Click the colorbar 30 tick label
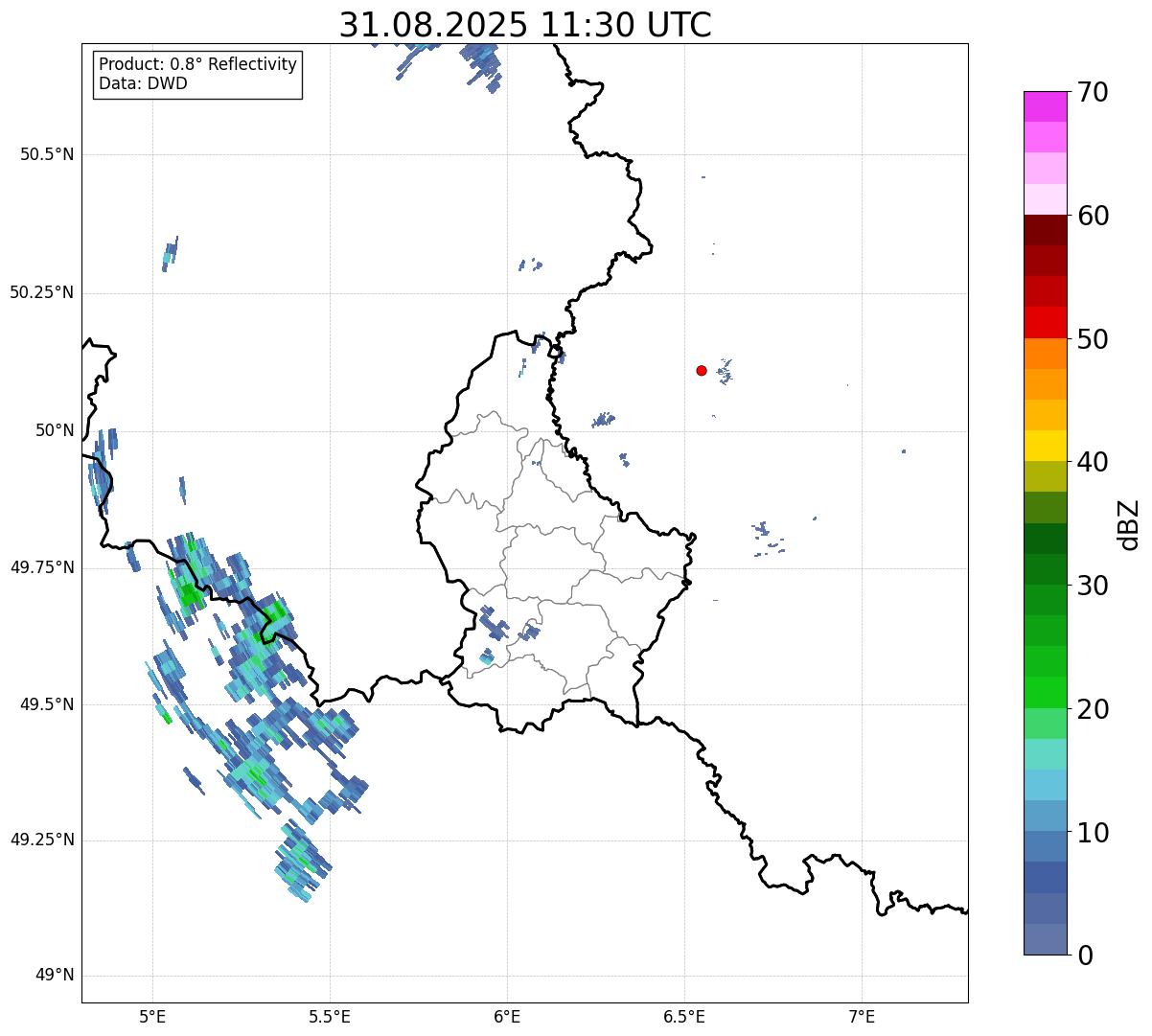Viewport: 1152px width, 1036px height. click(x=1093, y=586)
